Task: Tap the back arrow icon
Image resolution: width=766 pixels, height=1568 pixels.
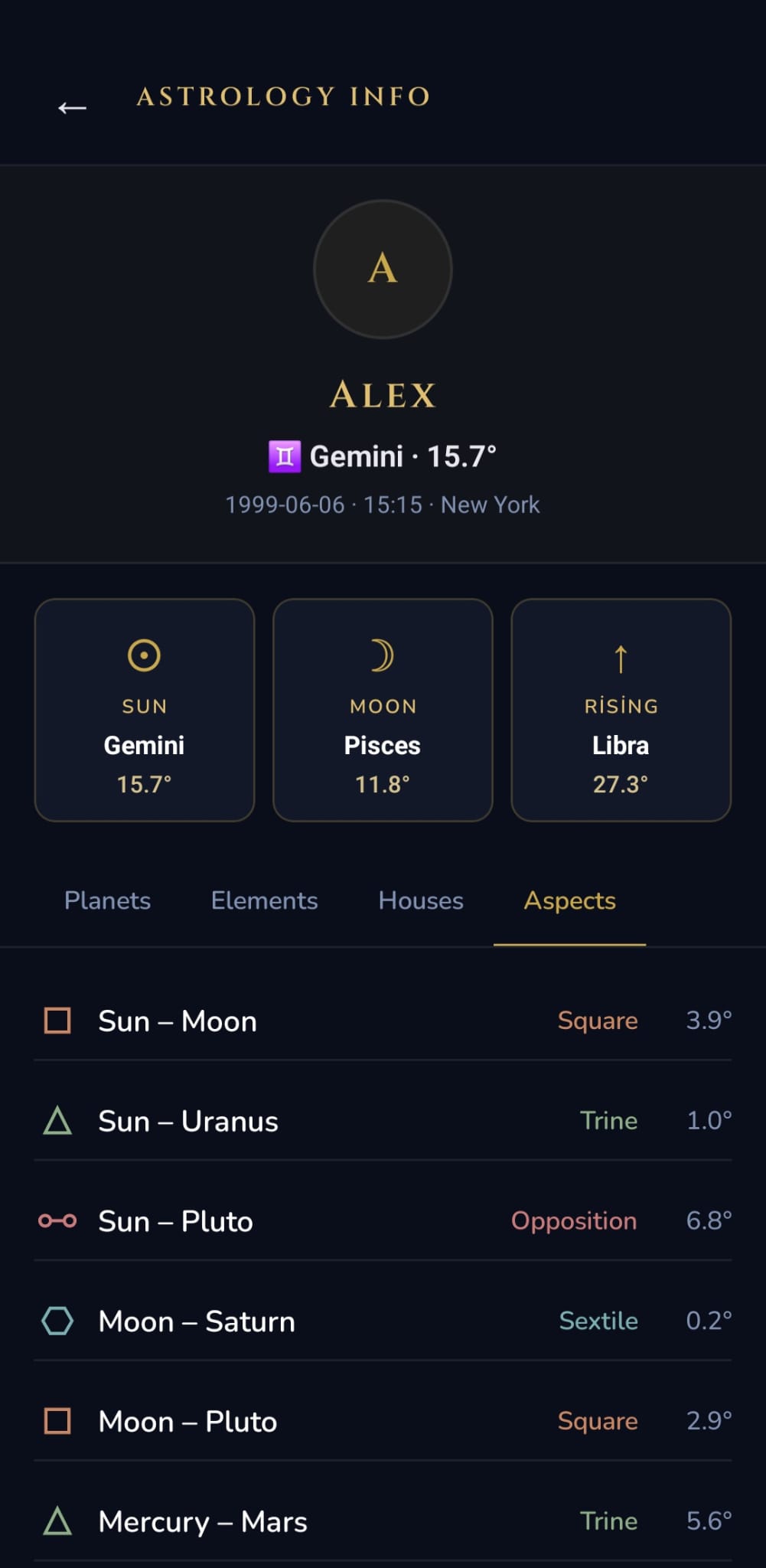Action: point(72,108)
